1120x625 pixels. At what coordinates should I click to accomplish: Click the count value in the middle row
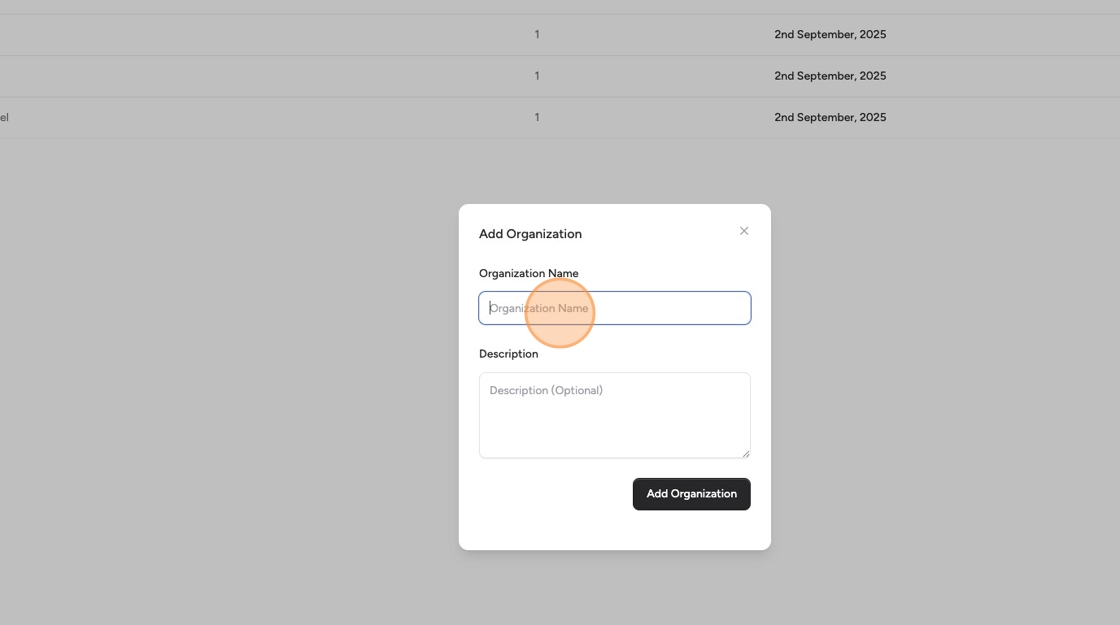tap(537, 76)
